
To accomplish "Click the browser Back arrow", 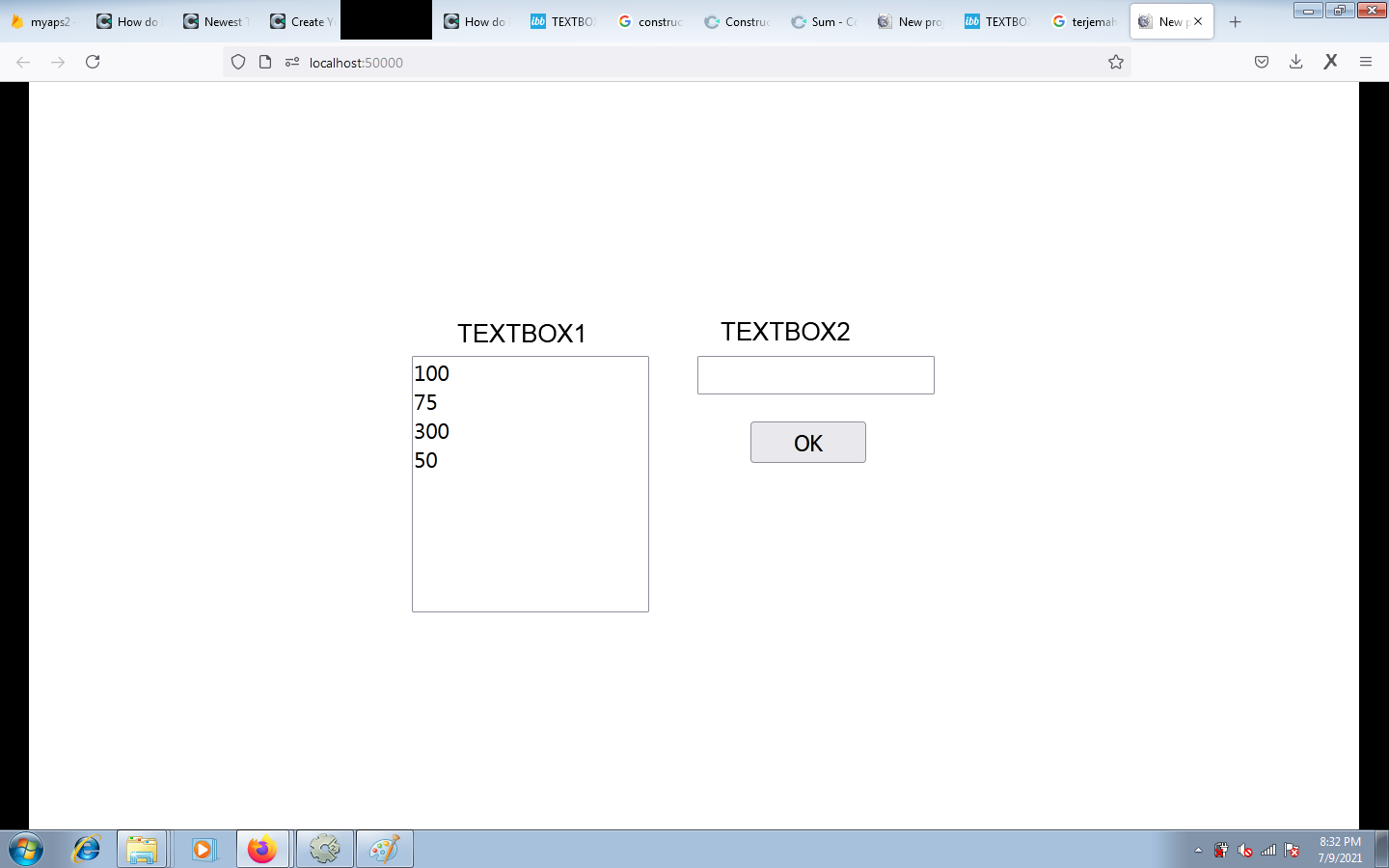I will click(23, 62).
